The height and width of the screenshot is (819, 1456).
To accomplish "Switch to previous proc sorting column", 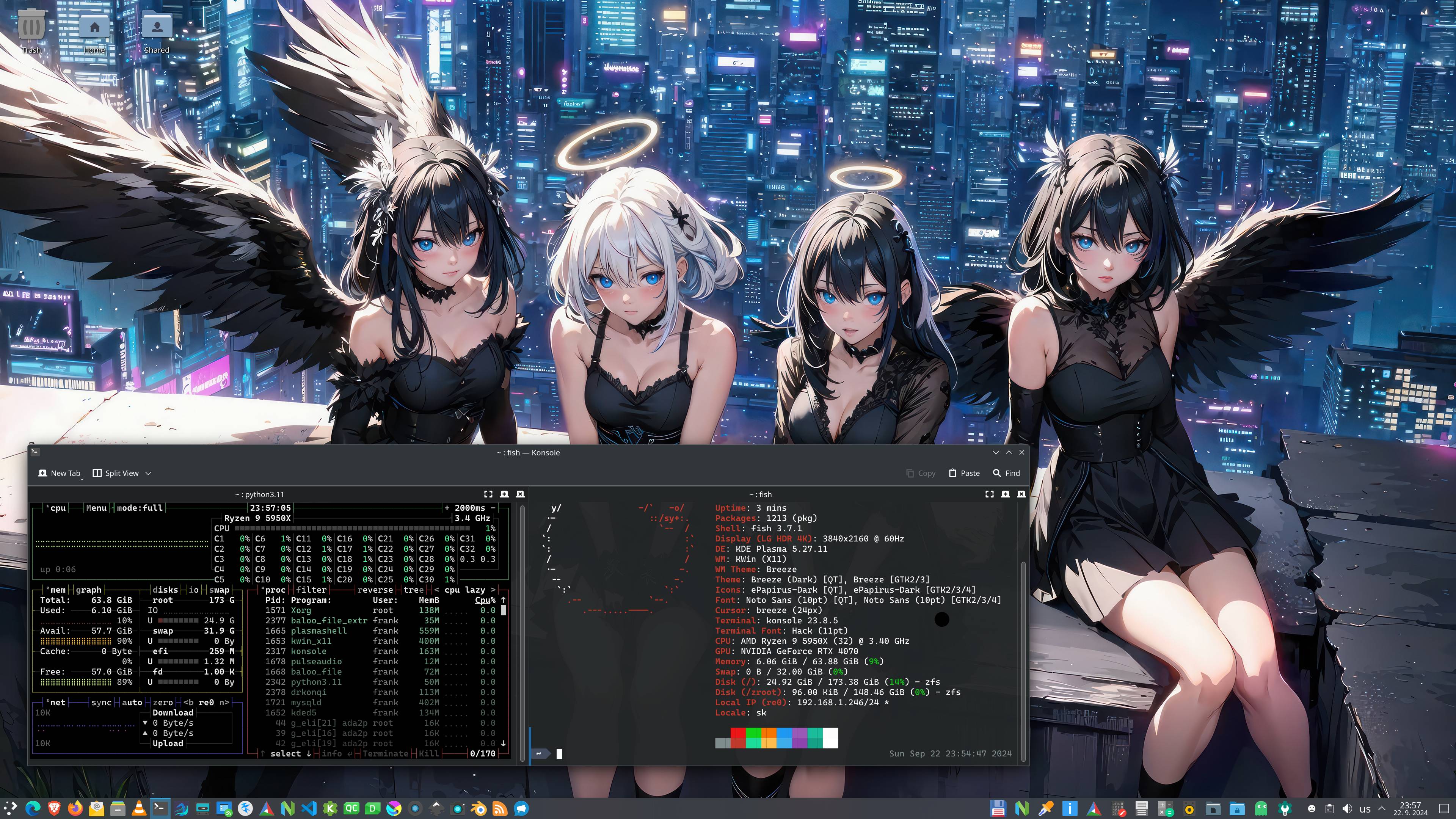I will point(436,590).
